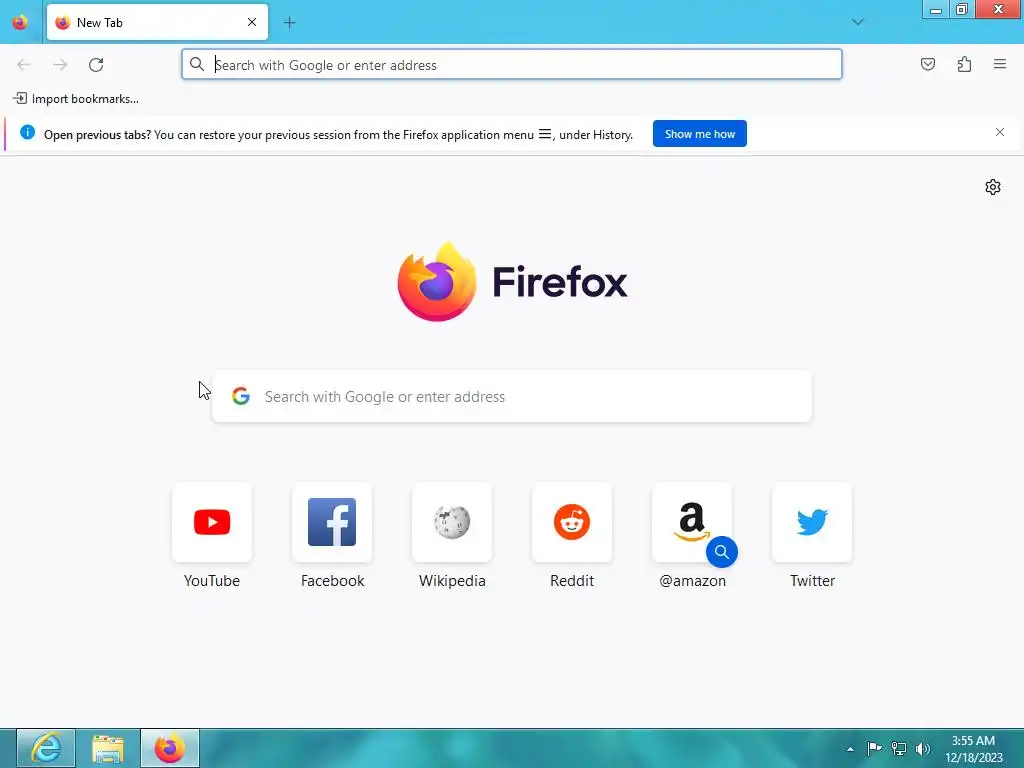Click the Firefox logo on new tab page
This screenshot has width=1024, height=768.
(512, 281)
